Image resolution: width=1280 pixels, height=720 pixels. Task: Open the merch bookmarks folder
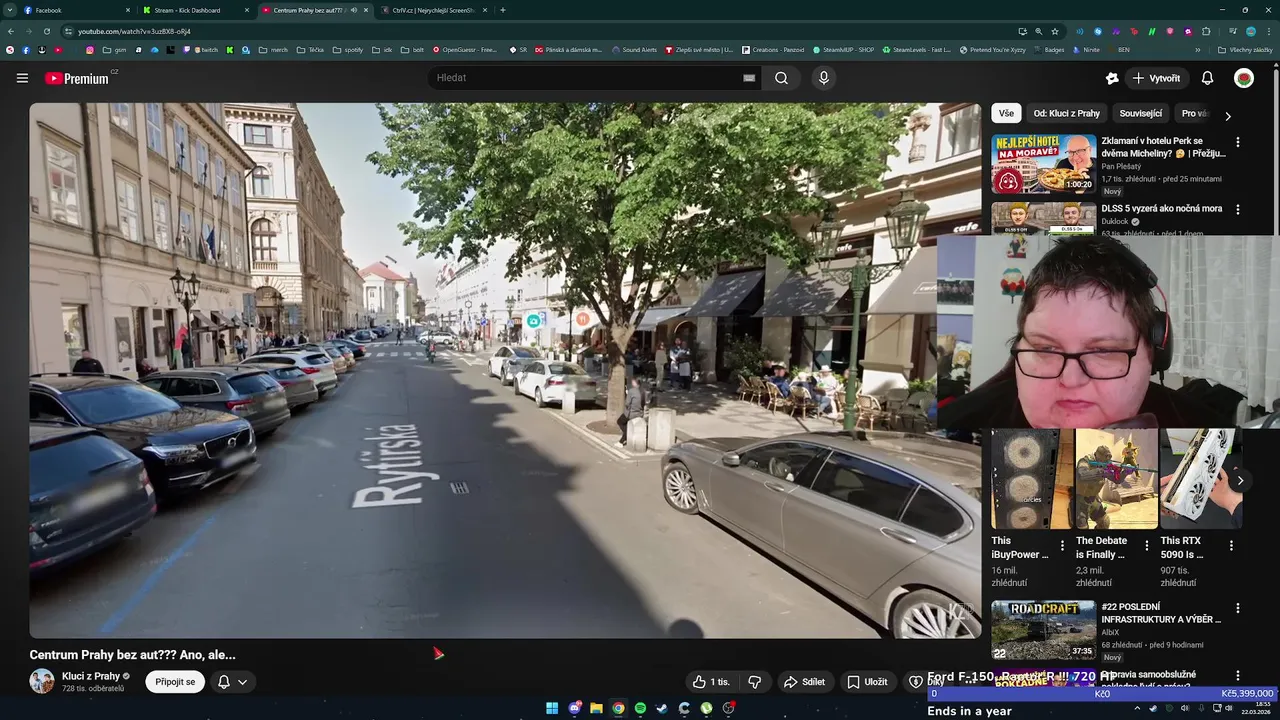point(273,49)
